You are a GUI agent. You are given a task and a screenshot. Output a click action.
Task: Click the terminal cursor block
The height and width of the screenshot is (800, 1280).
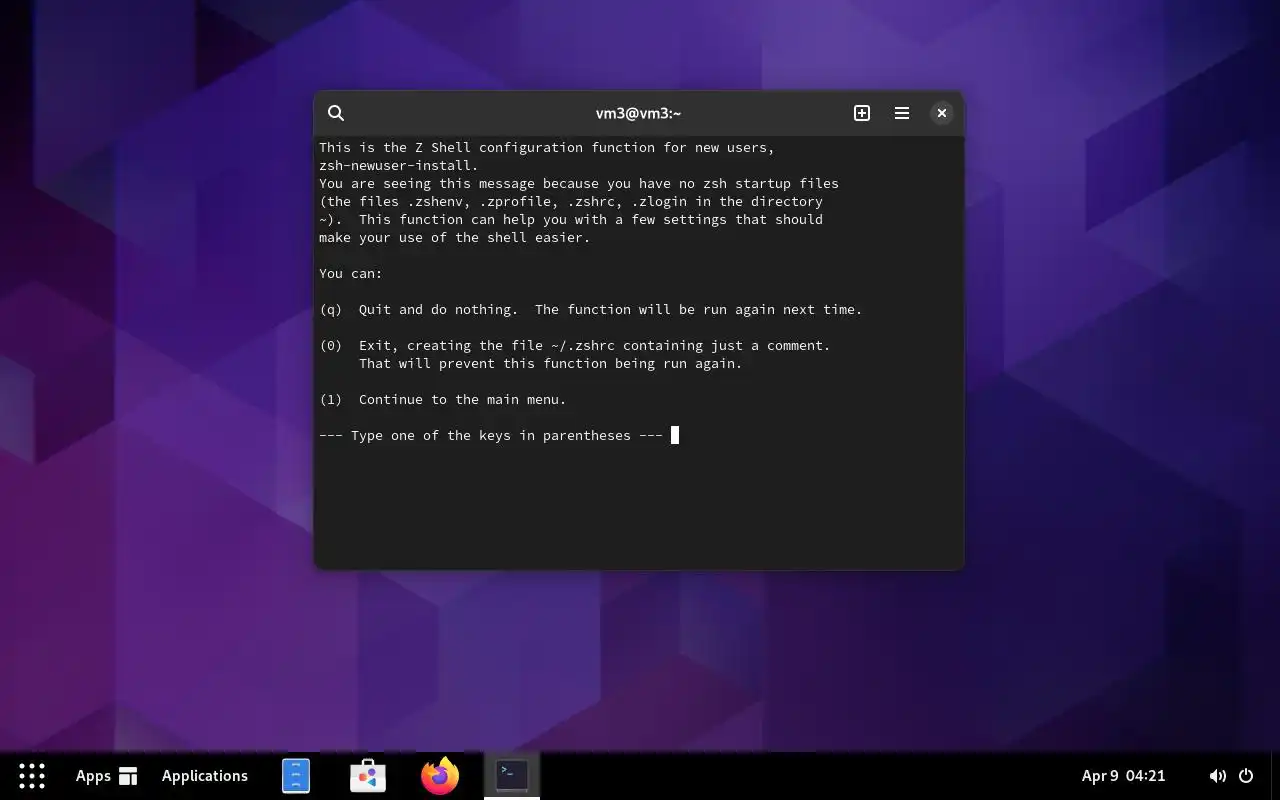(675, 435)
